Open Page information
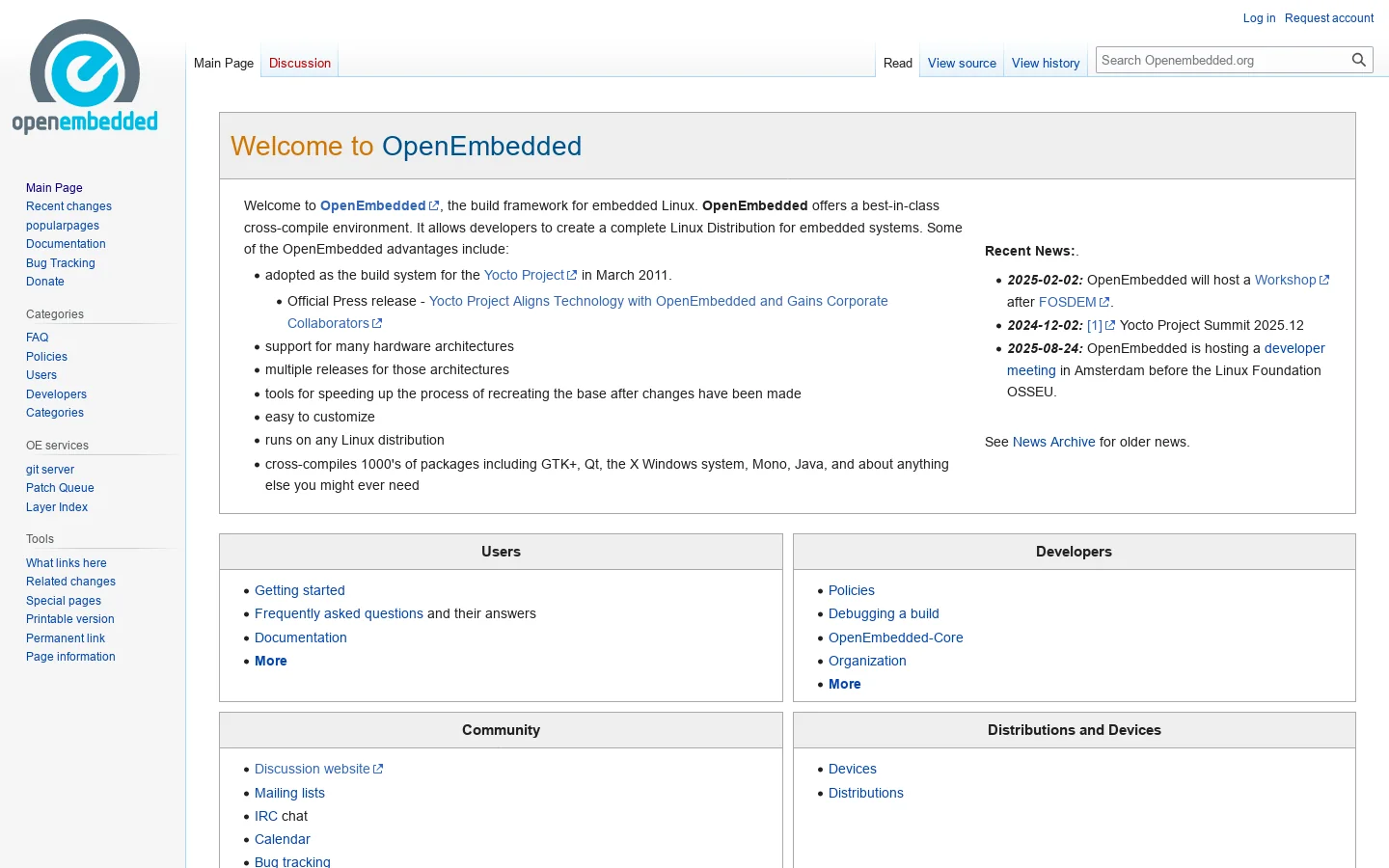Screen dimensions: 1389x868 (70, 657)
